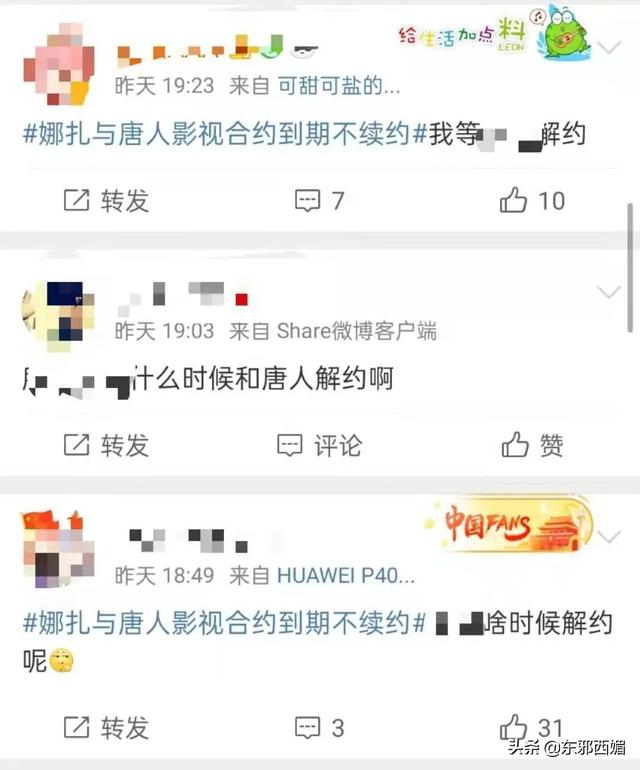Open the pink pixelated avatar of first poster

click(x=59, y=64)
